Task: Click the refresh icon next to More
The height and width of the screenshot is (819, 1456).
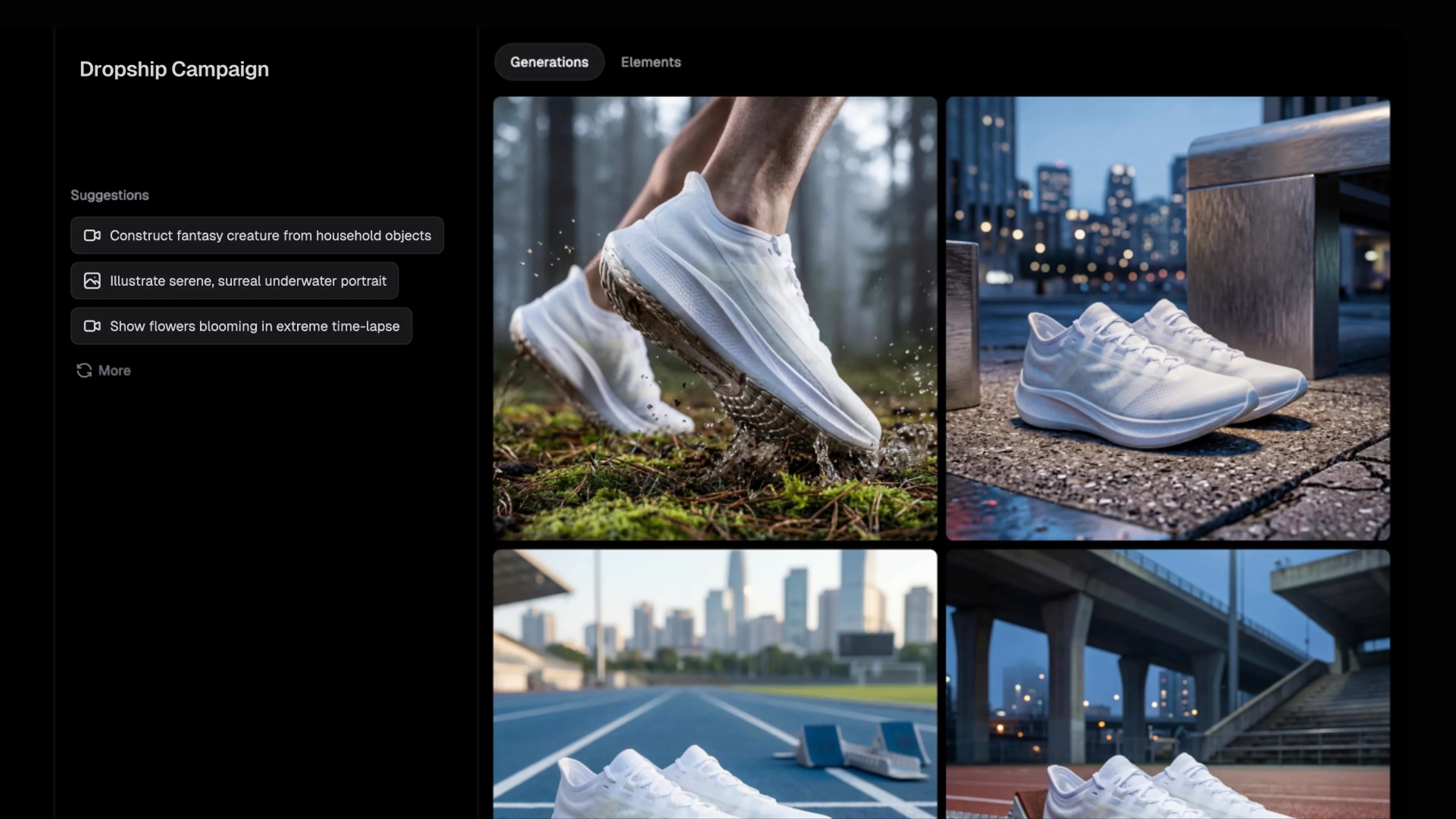Action: point(84,371)
